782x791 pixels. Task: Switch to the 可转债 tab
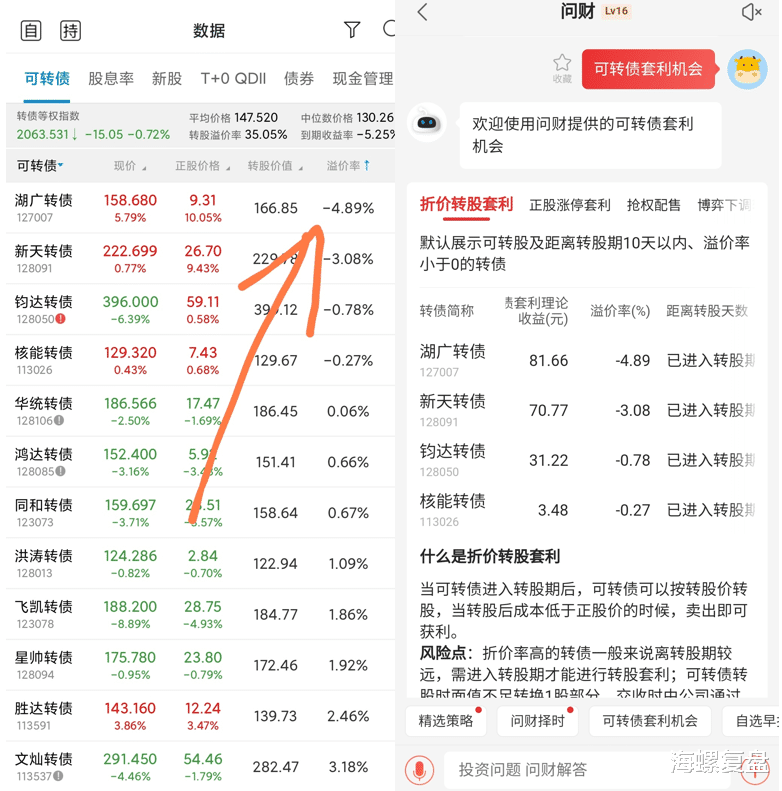tap(47, 79)
